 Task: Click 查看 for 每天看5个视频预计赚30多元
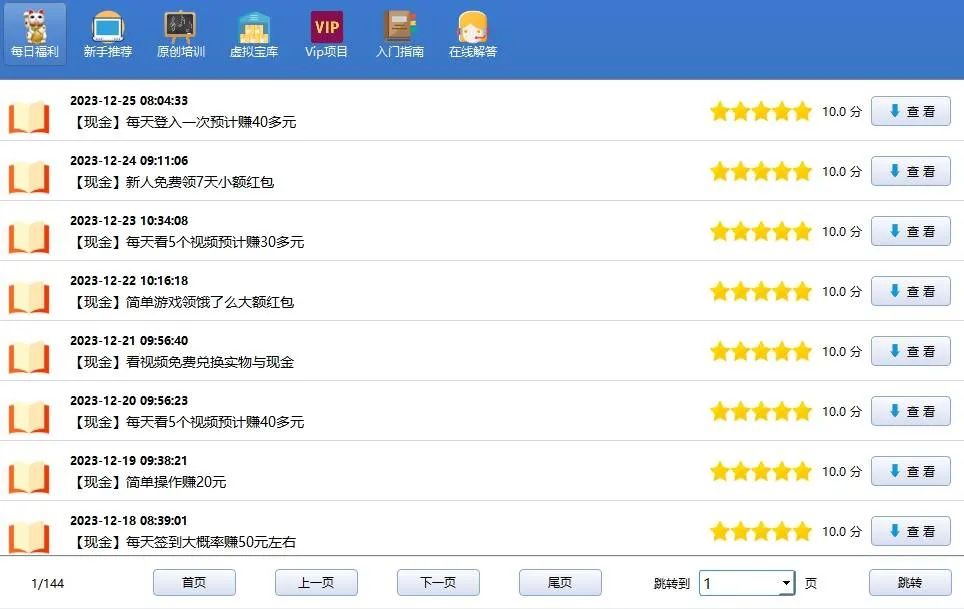coord(910,231)
